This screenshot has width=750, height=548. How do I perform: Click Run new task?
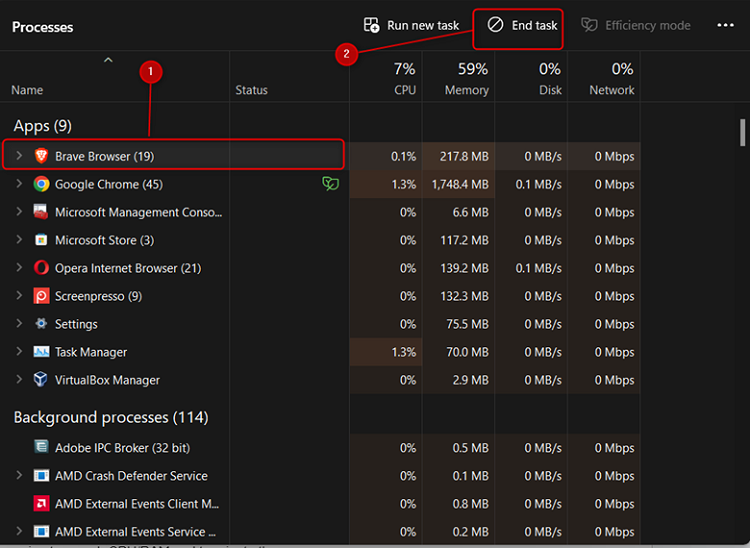coord(411,25)
